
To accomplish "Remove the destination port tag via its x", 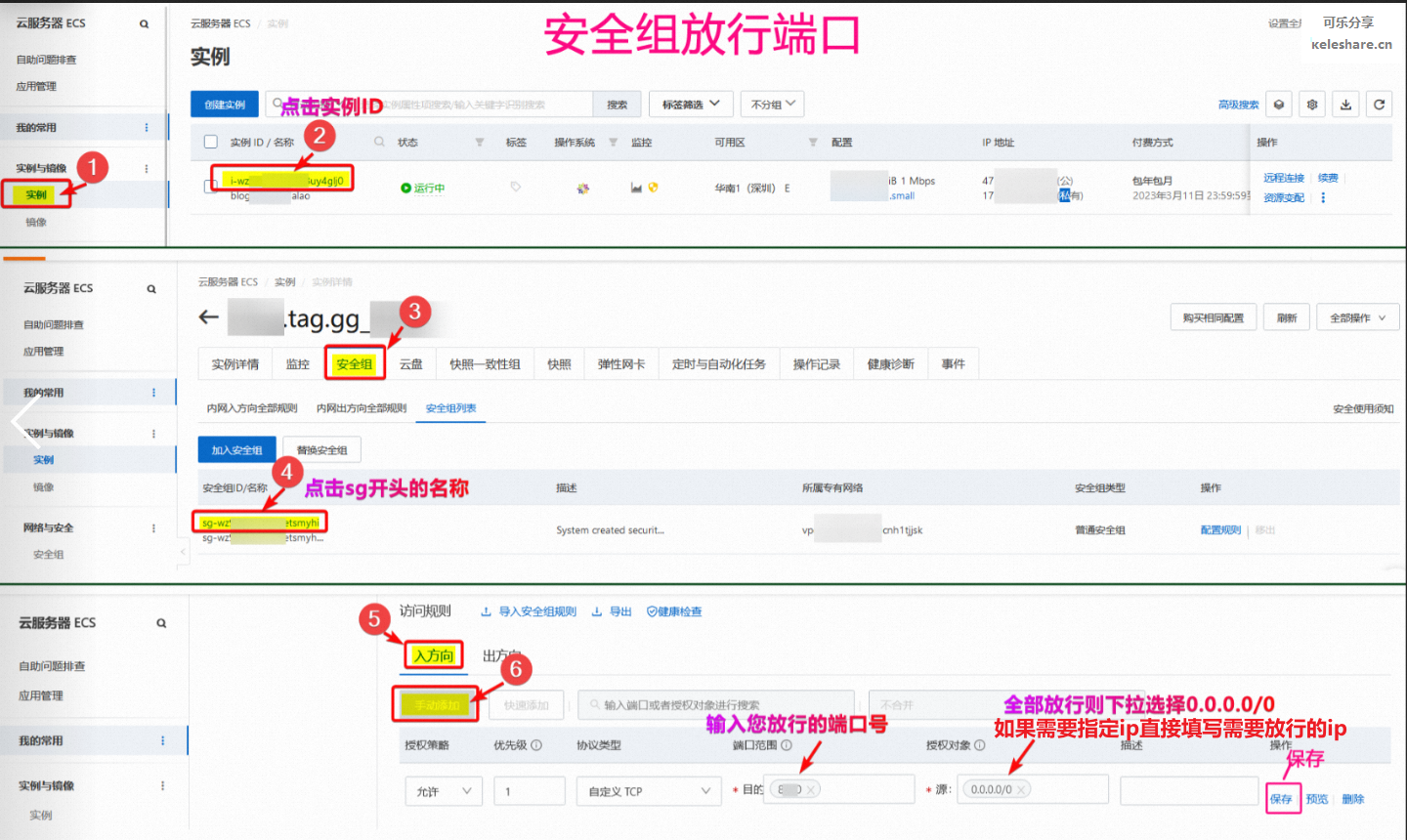I will pos(810,789).
